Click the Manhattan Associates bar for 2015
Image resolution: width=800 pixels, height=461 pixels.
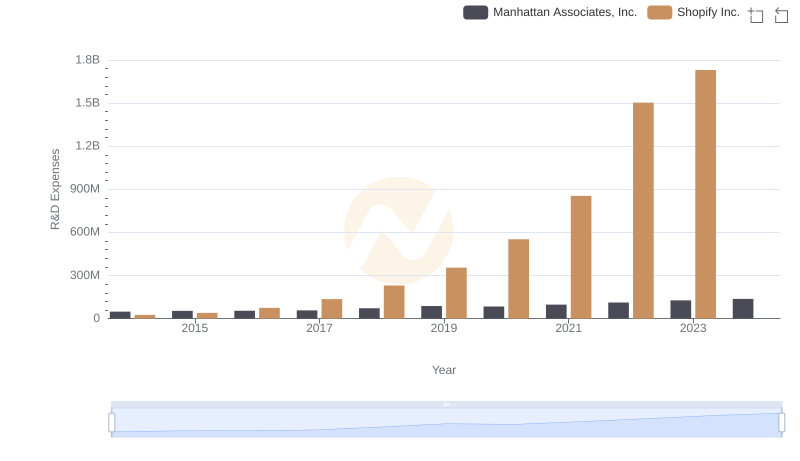(x=182, y=315)
